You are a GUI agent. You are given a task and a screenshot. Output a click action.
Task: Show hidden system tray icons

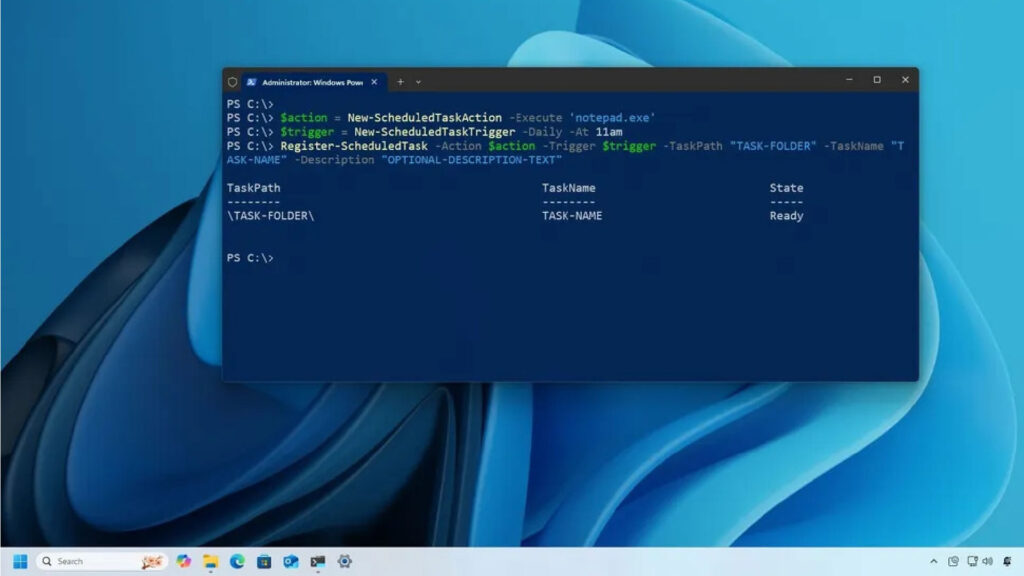click(934, 561)
